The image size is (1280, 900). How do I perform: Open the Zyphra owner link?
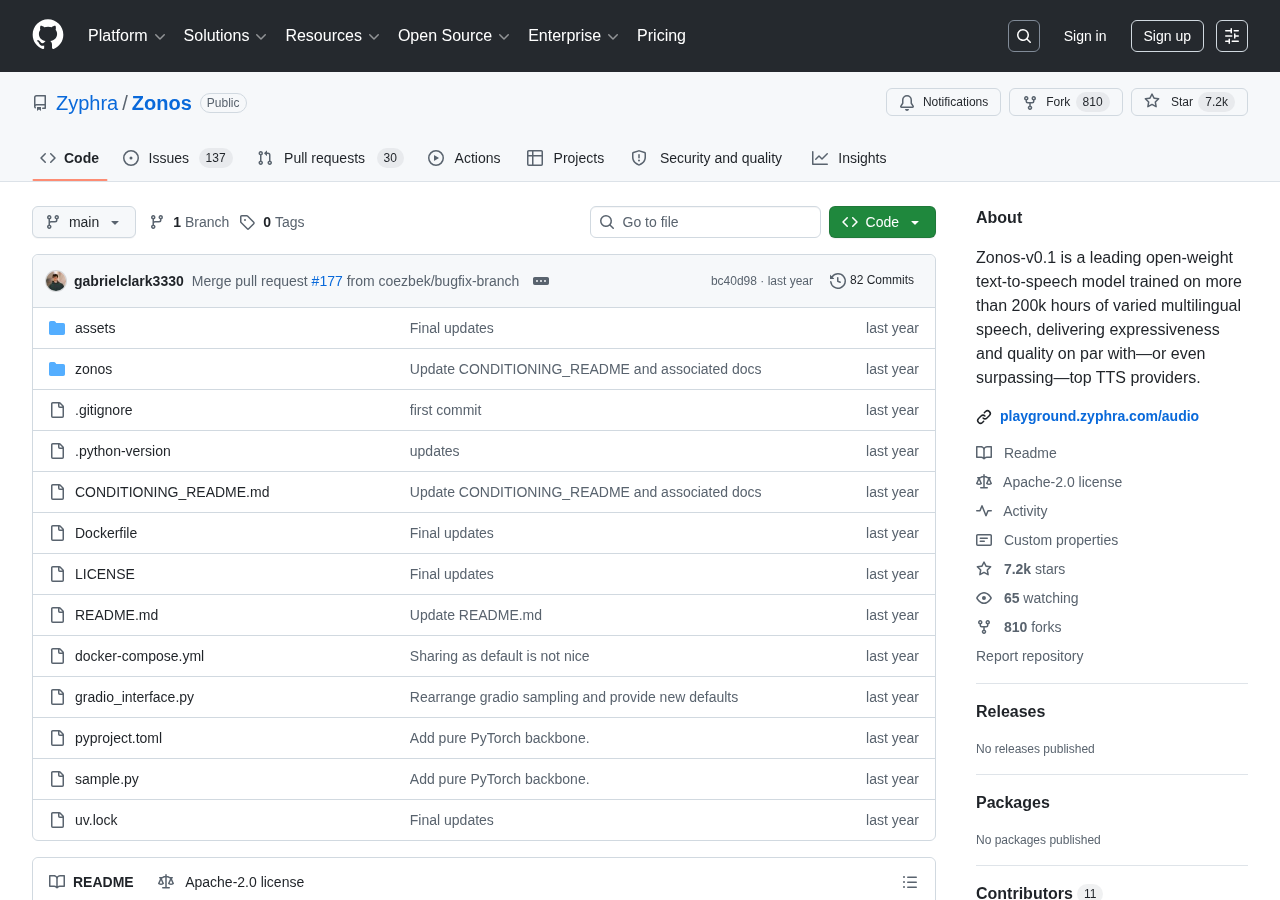87,103
